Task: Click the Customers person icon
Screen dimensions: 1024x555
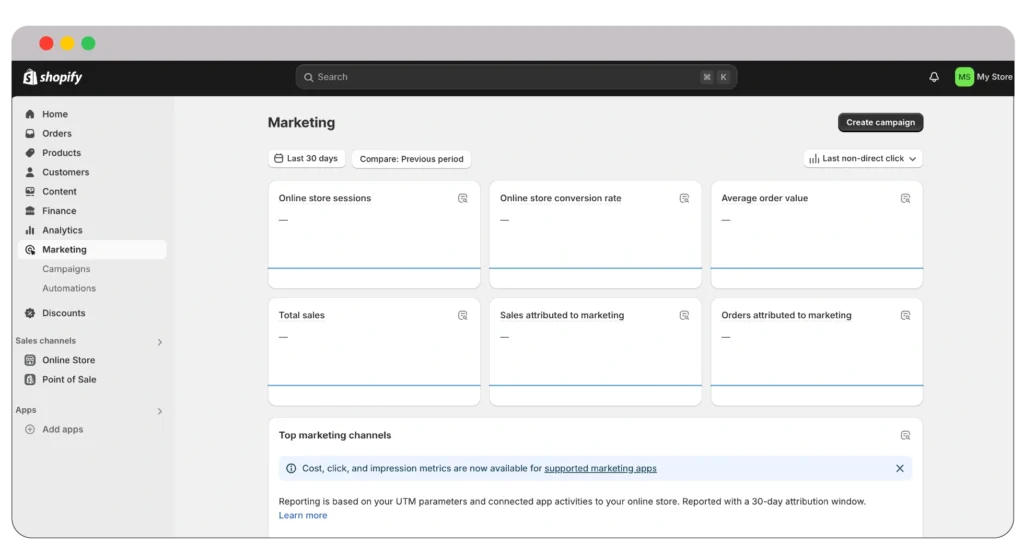Action: click(x=30, y=172)
